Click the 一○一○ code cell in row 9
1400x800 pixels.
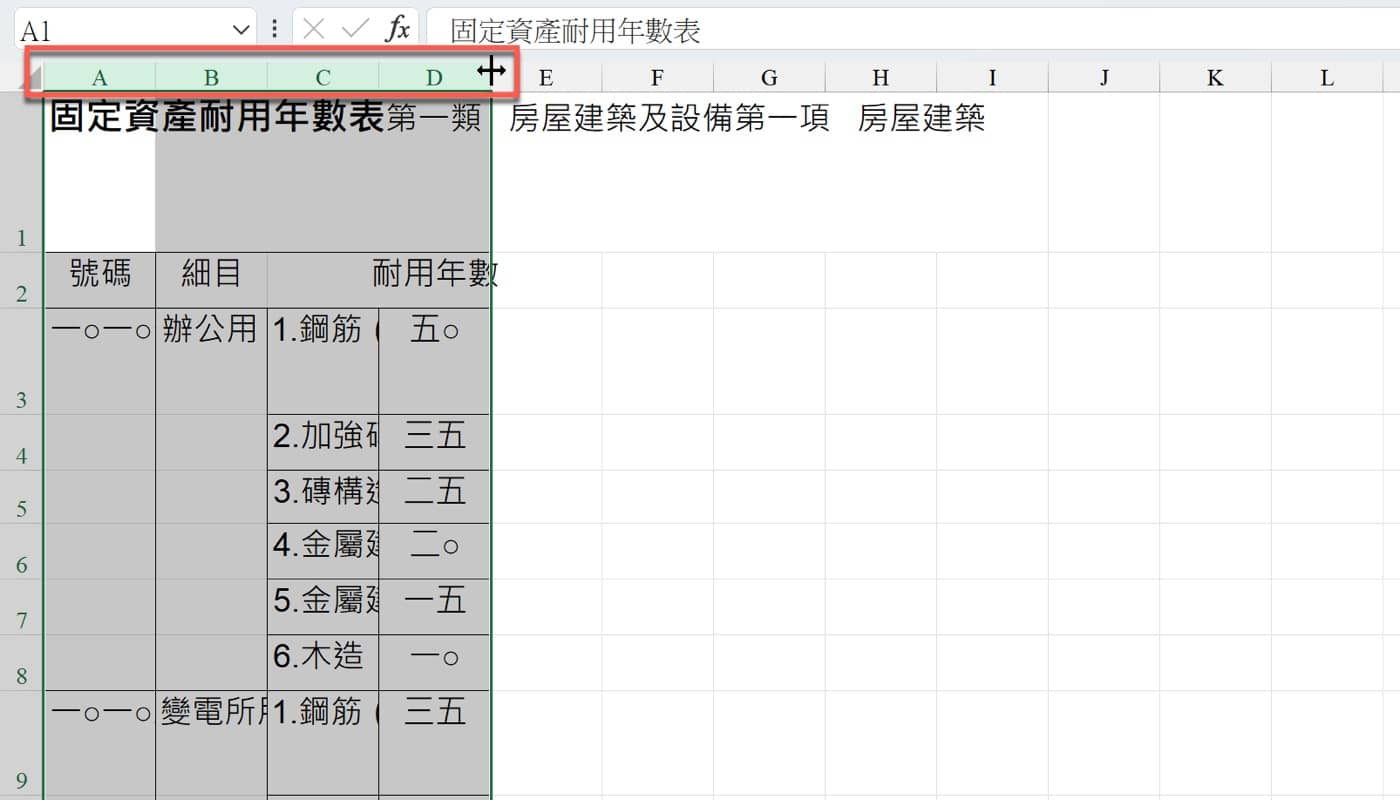coord(100,743)
